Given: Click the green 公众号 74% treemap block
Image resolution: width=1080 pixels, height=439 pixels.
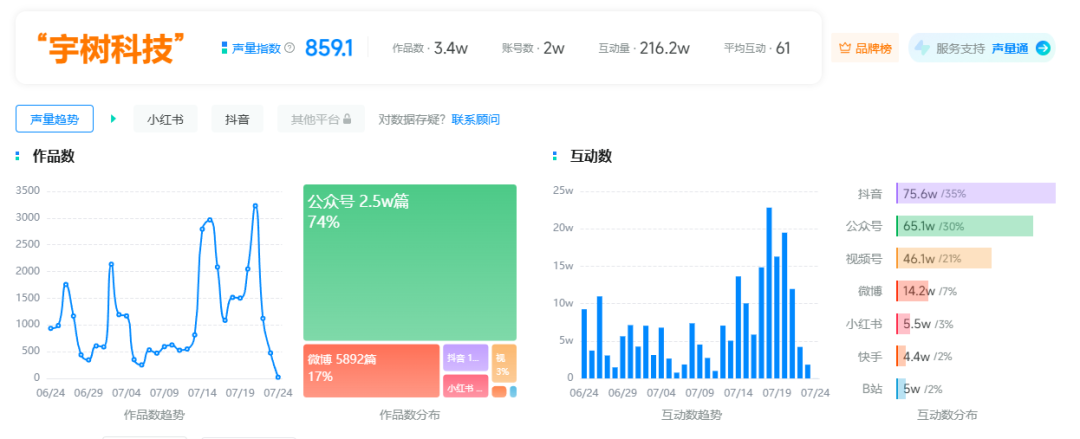Looking at the screenshot, I should 410,262.
